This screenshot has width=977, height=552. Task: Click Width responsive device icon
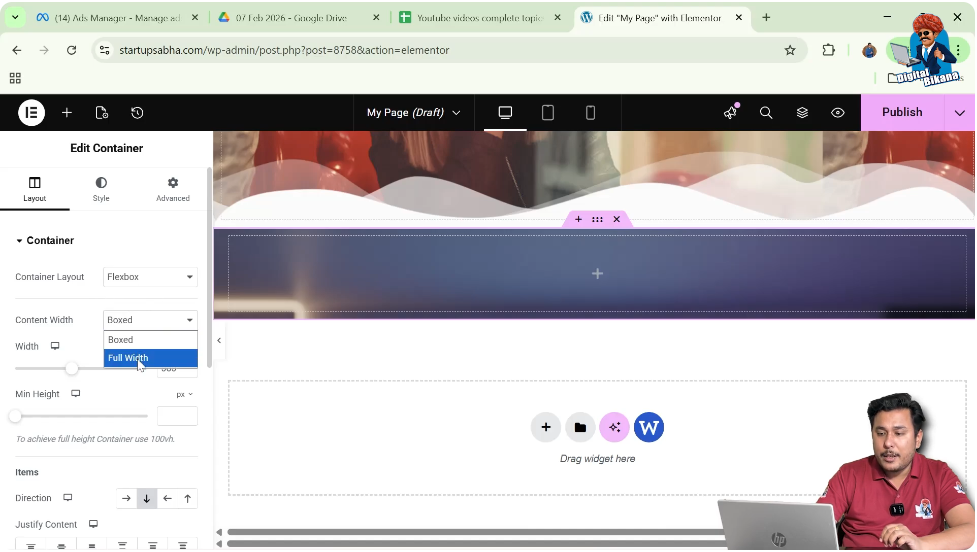[55, 346]
